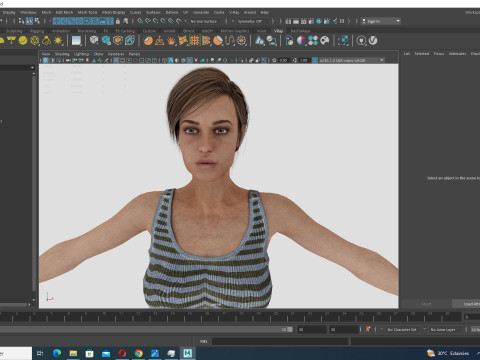Viewport: 480px width, 360px height.
Task: Open the Mesh Tools menu
Action: (x=87, y=12)
